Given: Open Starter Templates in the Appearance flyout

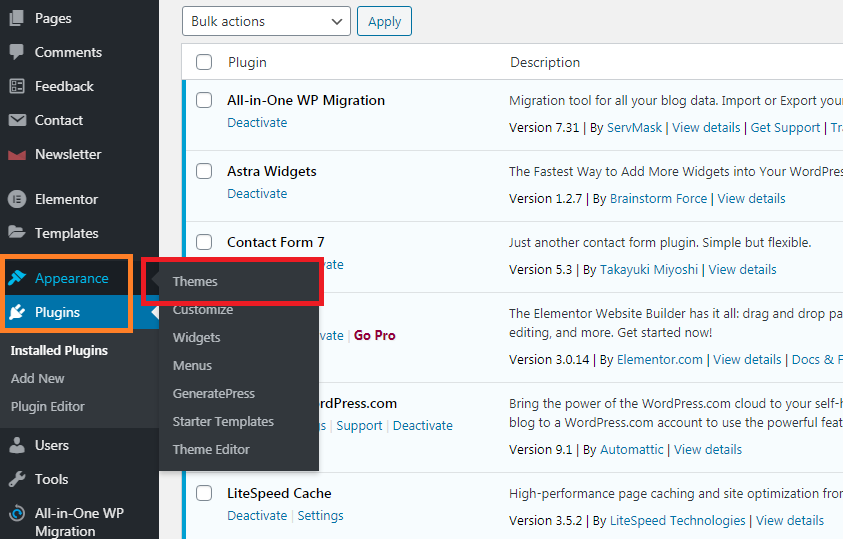Looking at the screenshot, I should (x=223, y=422).
